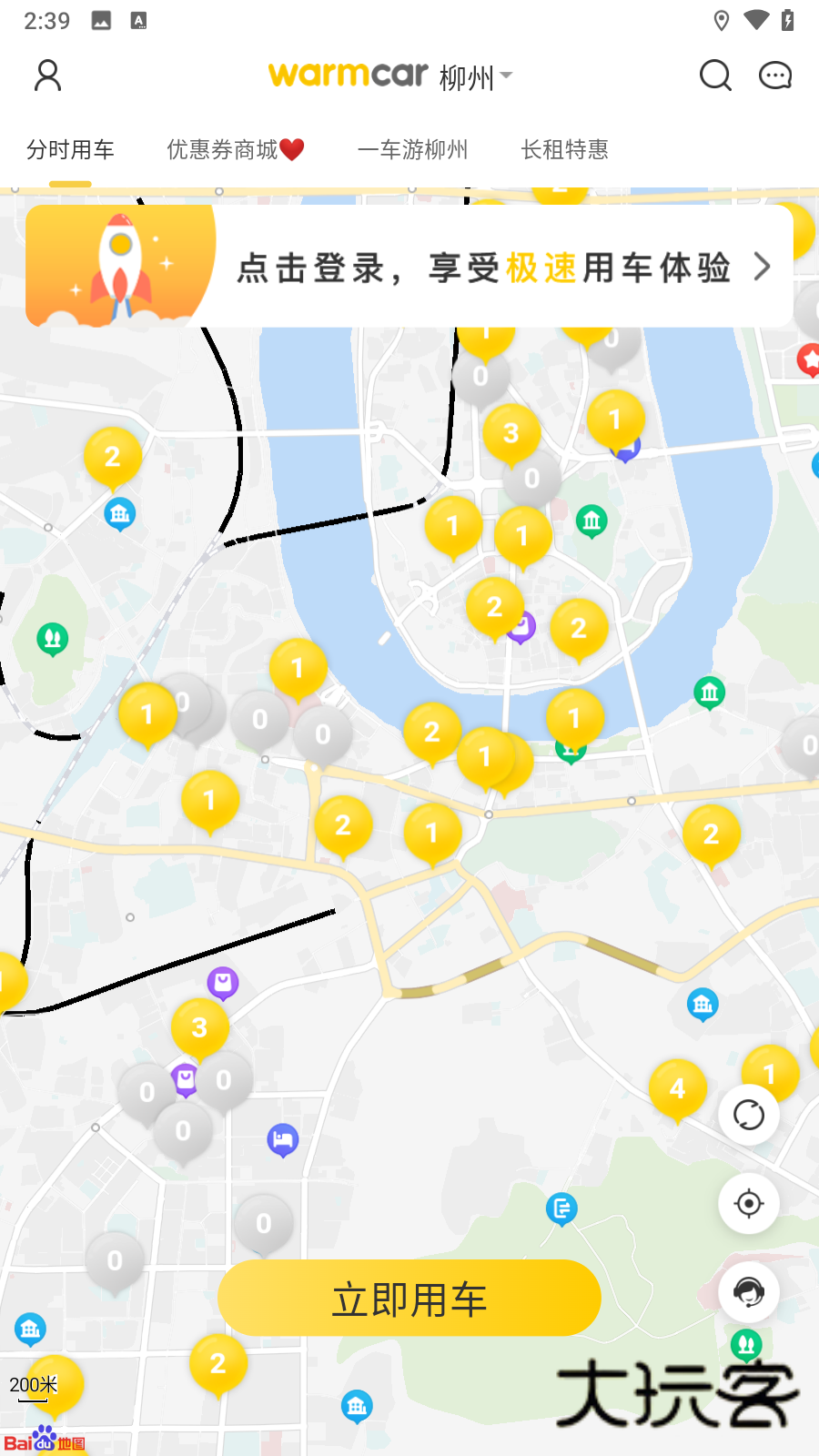Click the rocket illustration thumbnail
Screen dimensions: 819x1456
point(120,266)
